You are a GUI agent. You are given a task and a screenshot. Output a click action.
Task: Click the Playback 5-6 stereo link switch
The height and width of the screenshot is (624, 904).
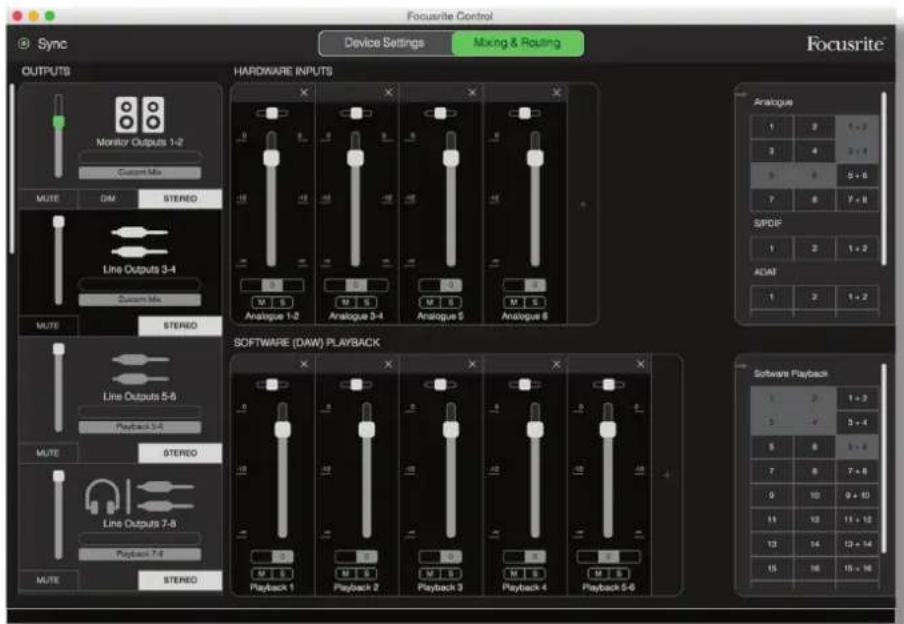click(608, 557)
